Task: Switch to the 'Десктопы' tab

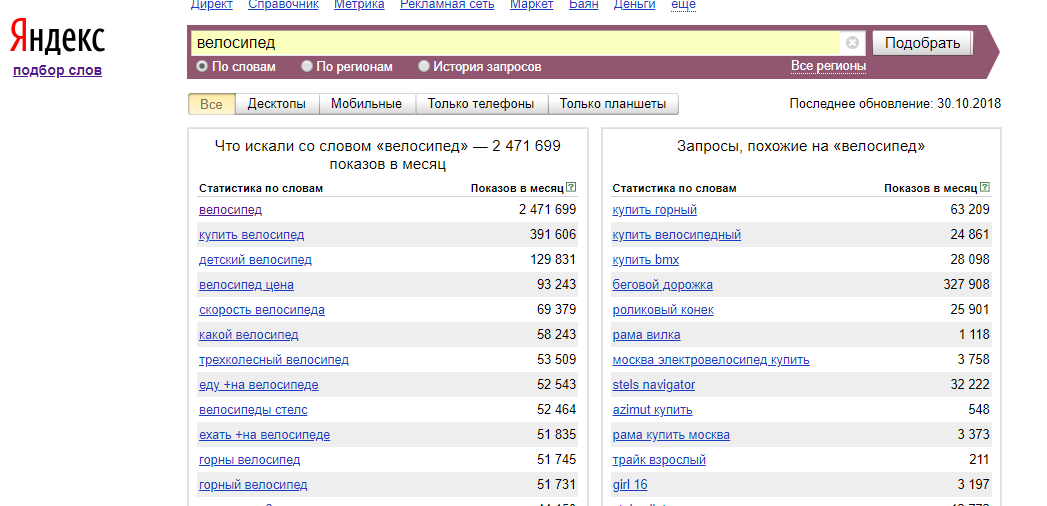Action: 276,103
